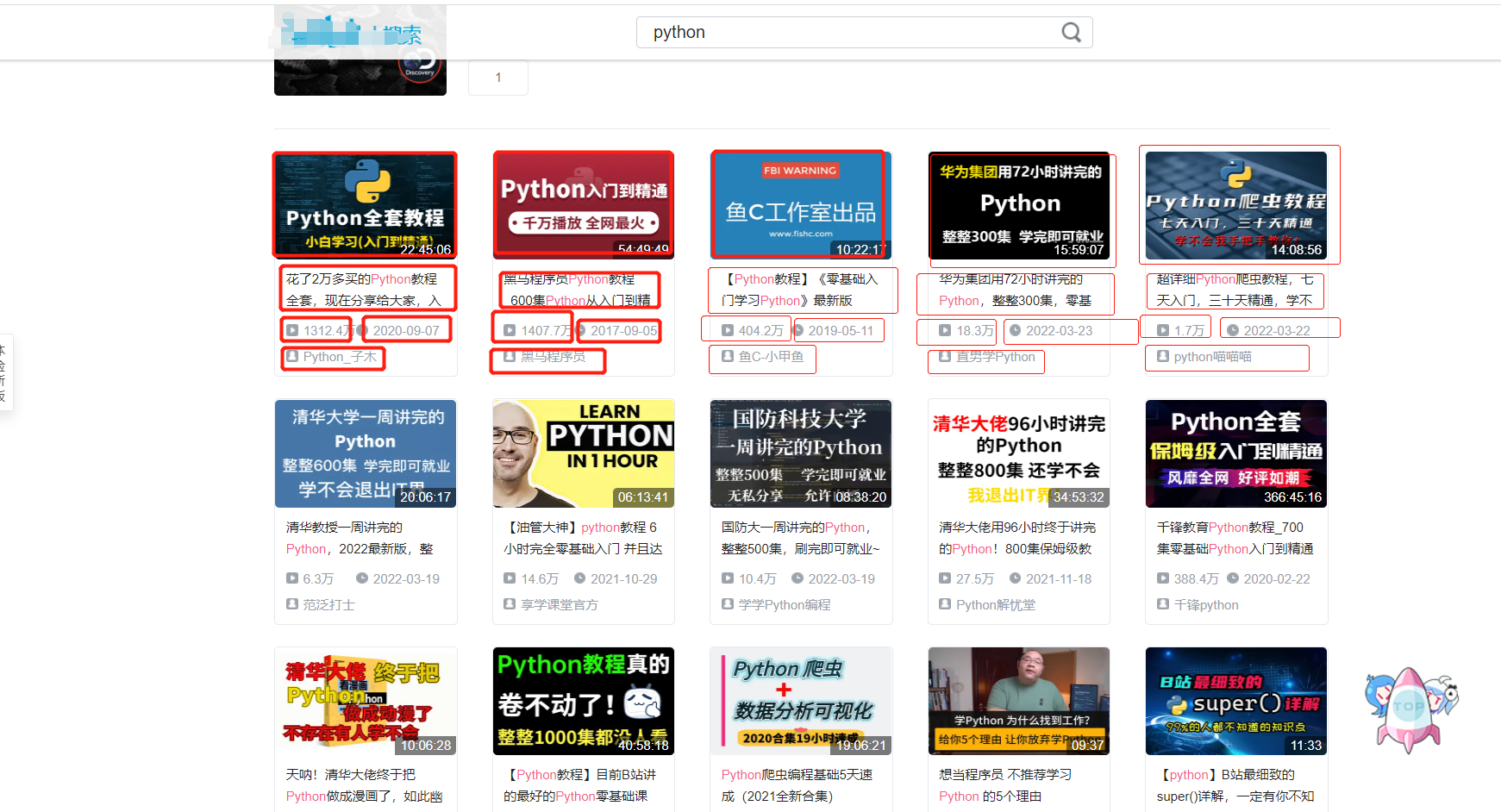Click clock icon beside 2021-10-29

(x=580, y=579)
